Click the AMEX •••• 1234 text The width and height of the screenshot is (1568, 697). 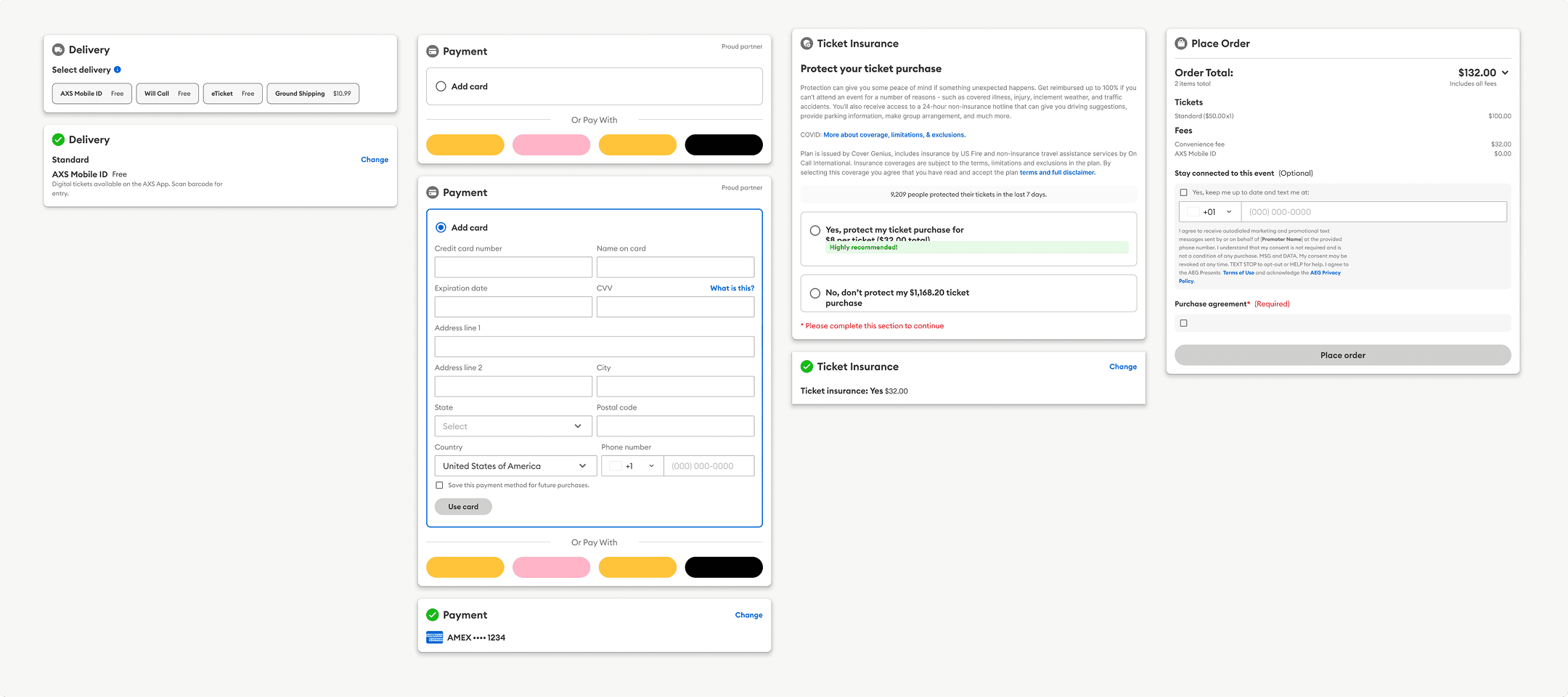point(476,637)
